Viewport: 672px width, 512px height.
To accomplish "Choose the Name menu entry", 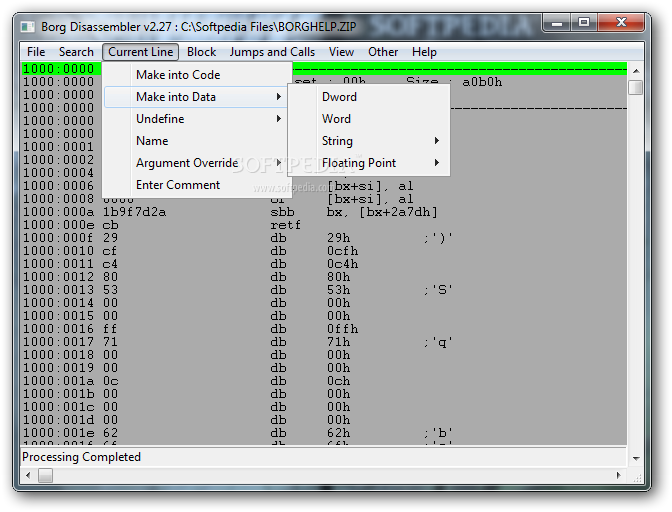I will pos(196,141).
